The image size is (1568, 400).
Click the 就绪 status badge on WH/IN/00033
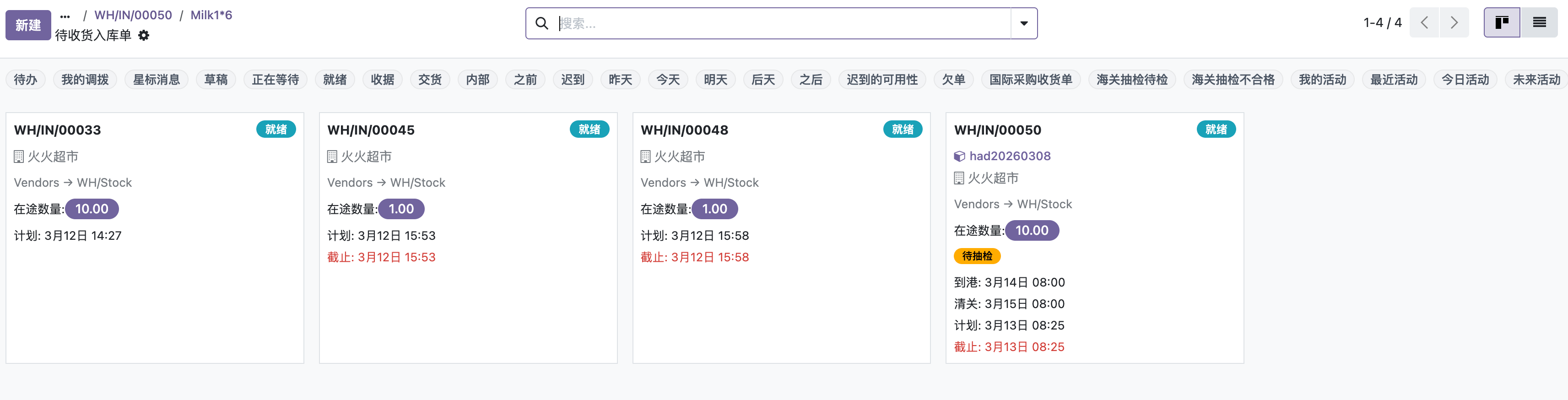pyautogui.click(x=276, y=130)
